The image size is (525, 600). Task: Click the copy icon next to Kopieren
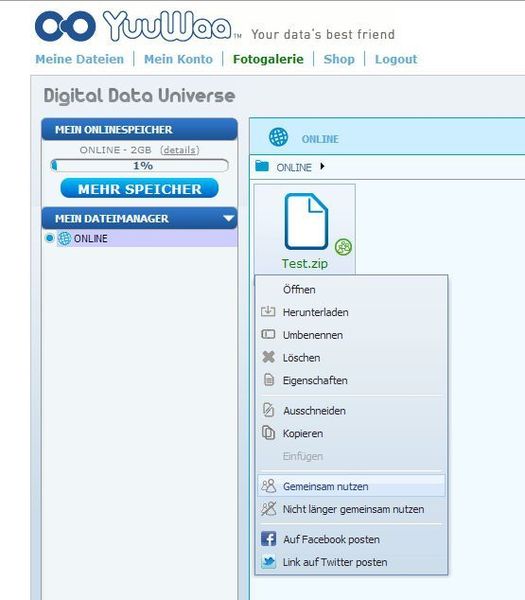tap(268, 433)
